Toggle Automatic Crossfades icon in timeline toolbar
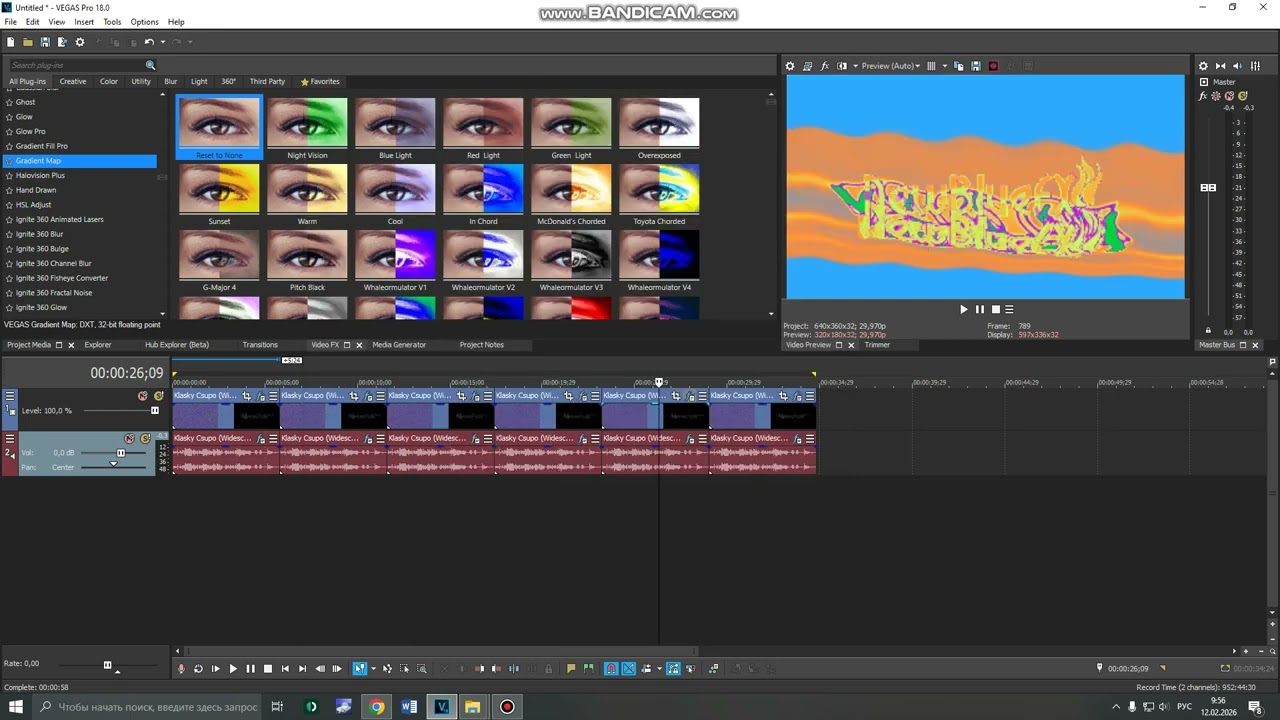This screenshot has height=720, width=1280. click(x=629, y=669)
